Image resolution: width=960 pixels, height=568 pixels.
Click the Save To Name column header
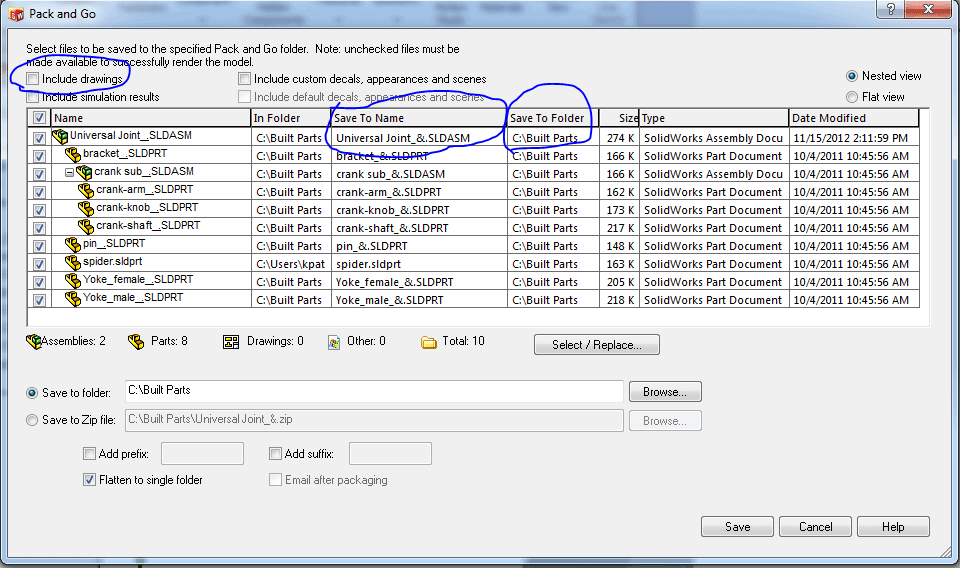418,118
